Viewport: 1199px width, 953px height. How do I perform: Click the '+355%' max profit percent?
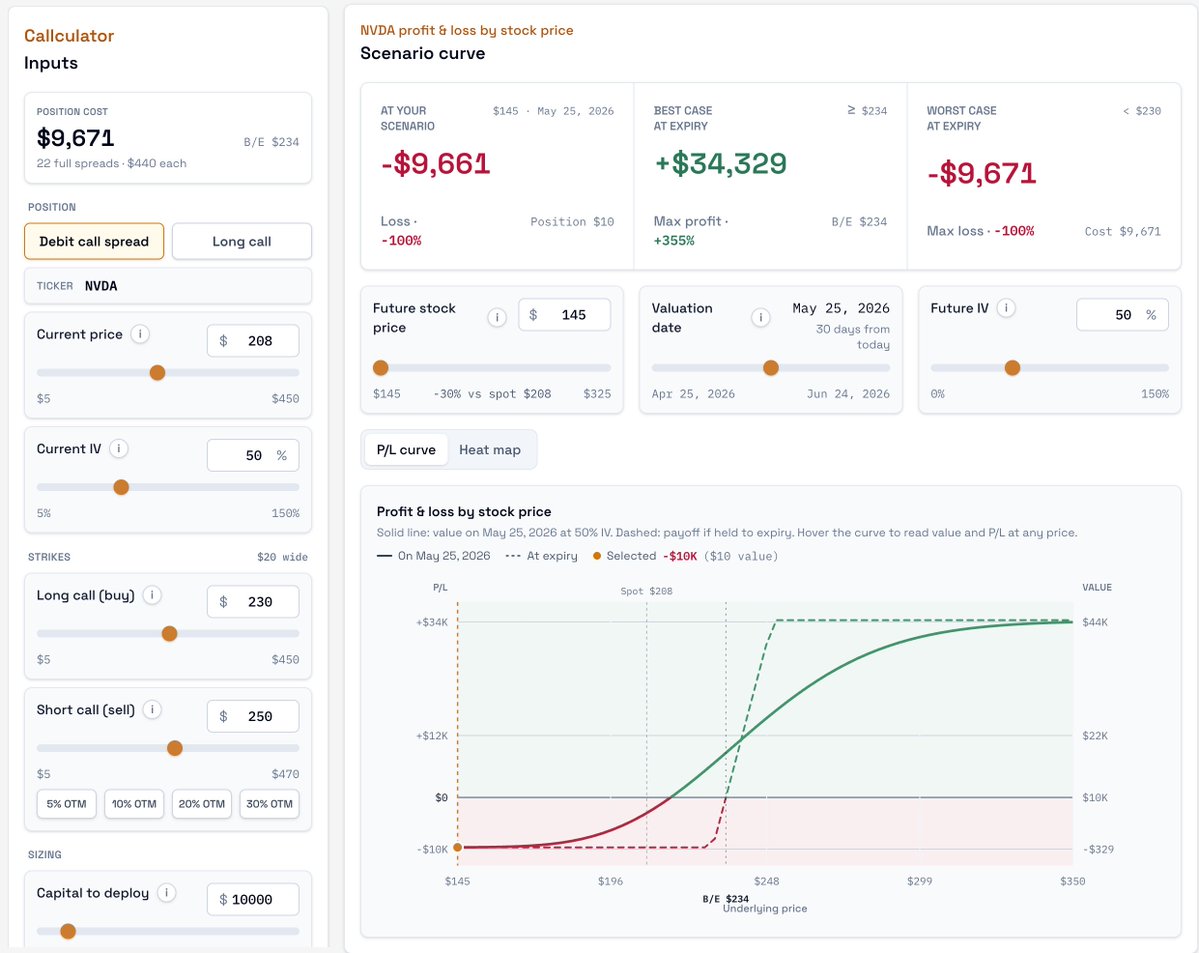coord(674,241)
